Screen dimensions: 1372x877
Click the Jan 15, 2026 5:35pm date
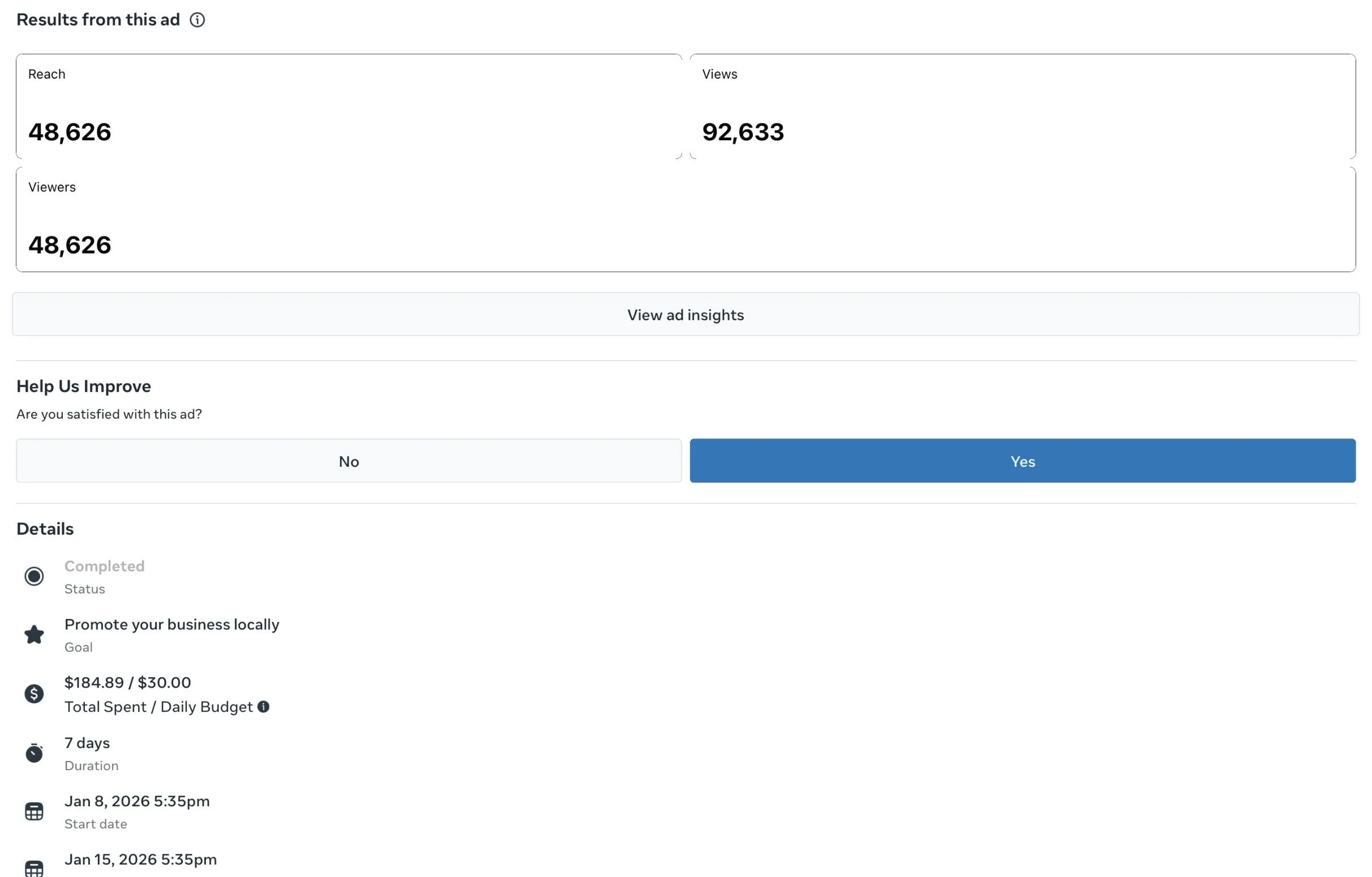(140, 859)
